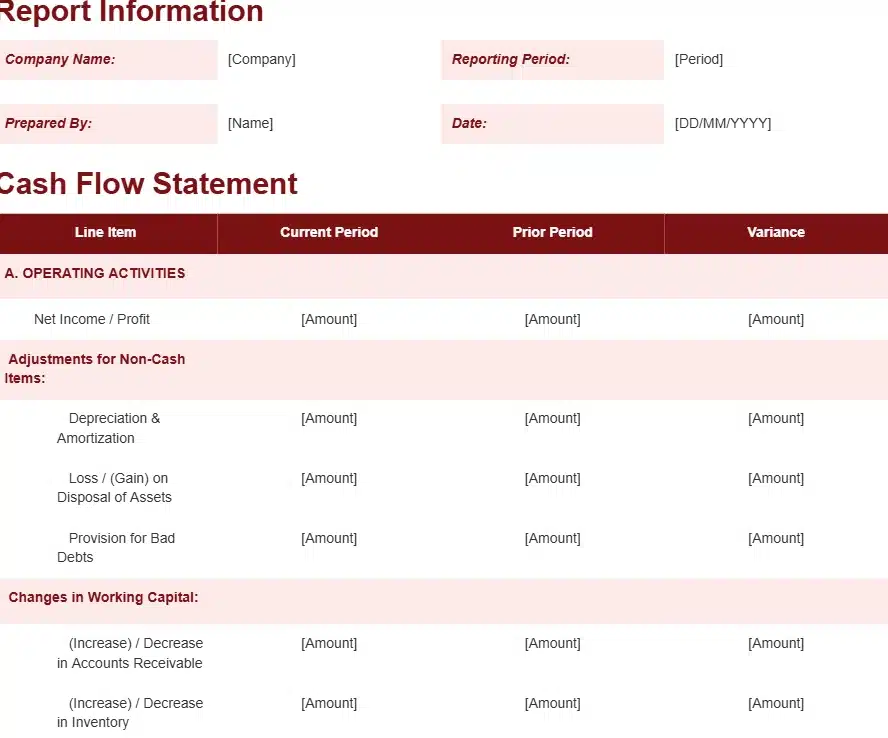
Task: Select the [Name] prepared-by placeholder
Action: [250, 123]
